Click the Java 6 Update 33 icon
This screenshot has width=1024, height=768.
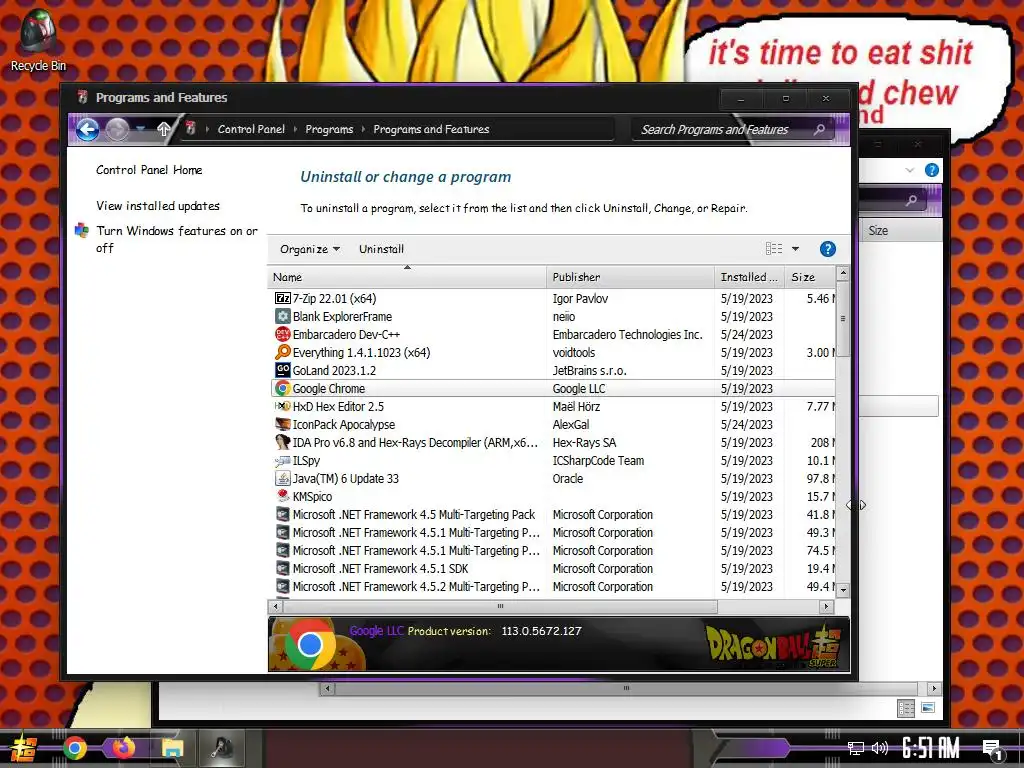tap(282, 479)
